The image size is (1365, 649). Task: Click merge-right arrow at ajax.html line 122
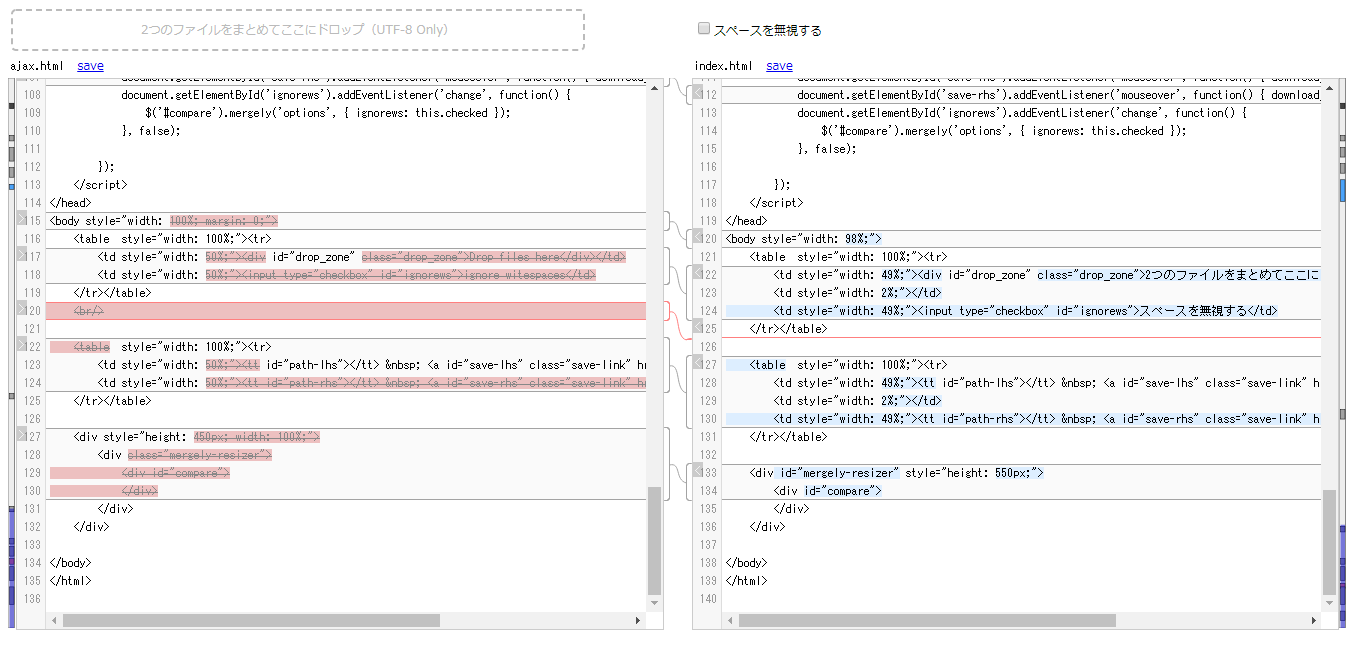tap(22, 345)
